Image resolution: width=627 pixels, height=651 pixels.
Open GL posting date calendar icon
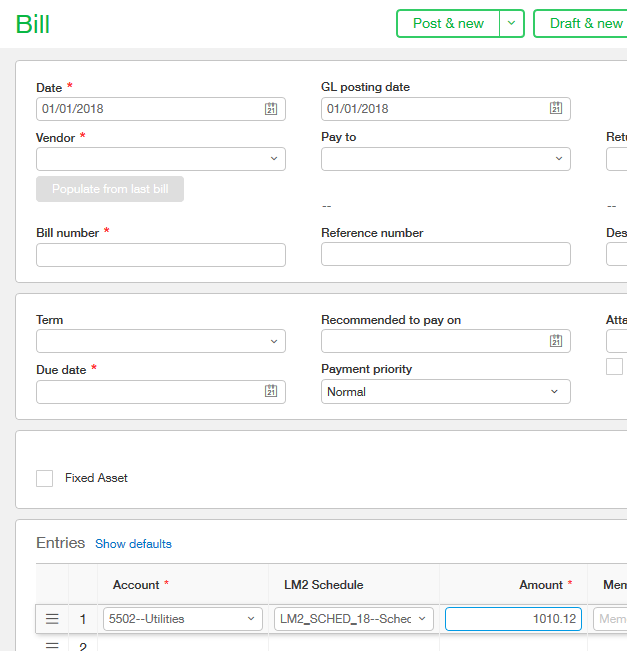(x=556, y=109)
